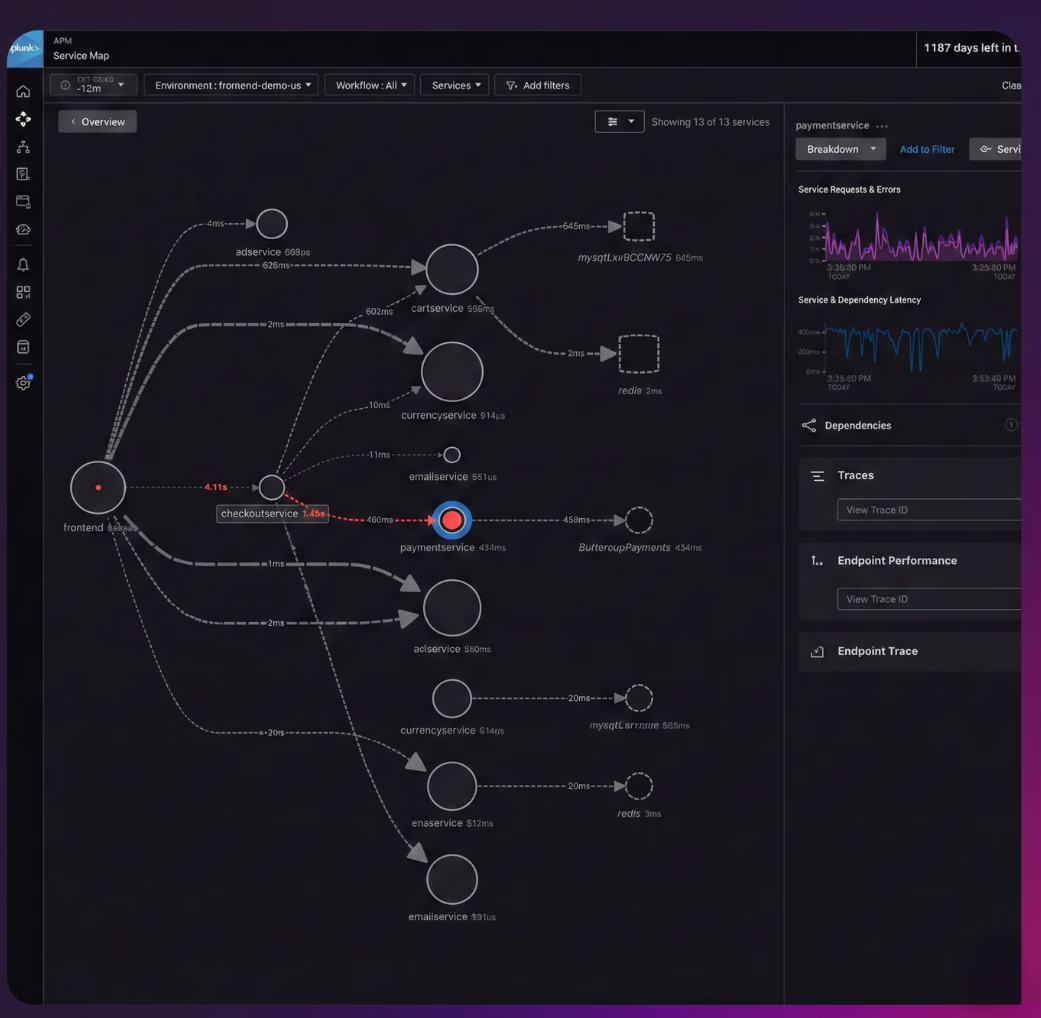Select the cartservice node
Viewport: 1041px width, 1018px height.
coord(452,269)
